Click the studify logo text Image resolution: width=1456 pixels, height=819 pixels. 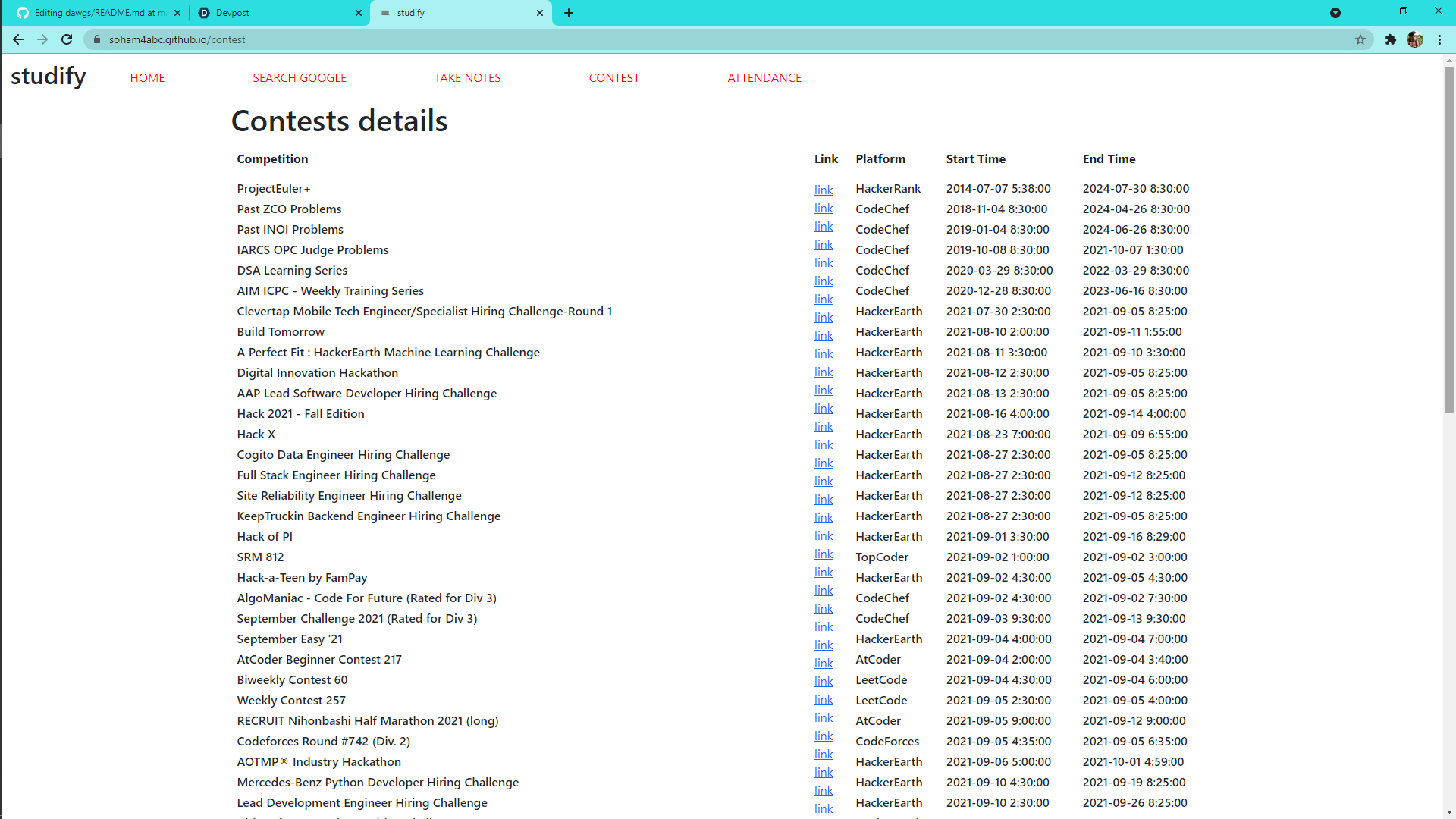pyautogui.click(x=48, y=76)
